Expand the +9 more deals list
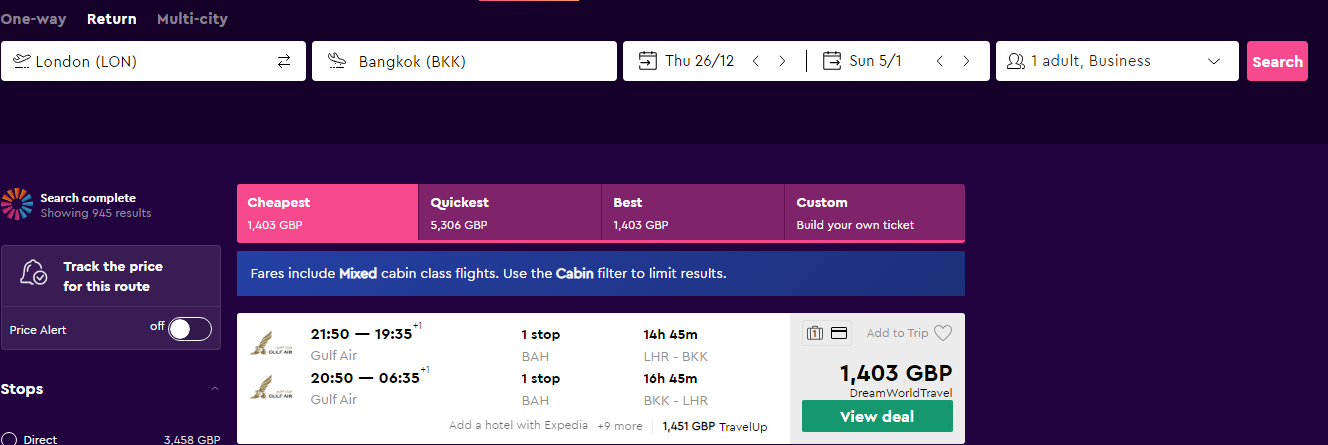This screenshot has width=1328, height=445. pyautogui.click(x=620, y=426)
